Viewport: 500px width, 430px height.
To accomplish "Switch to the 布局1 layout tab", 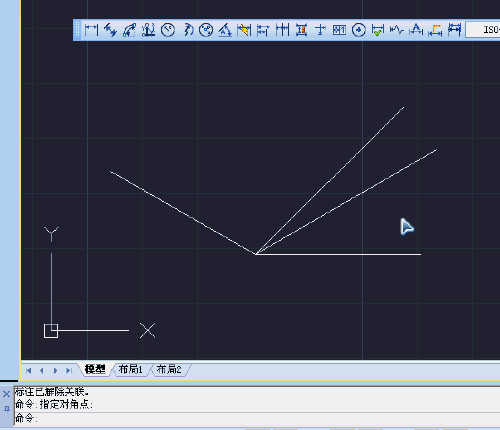I will tap(130, 369).
